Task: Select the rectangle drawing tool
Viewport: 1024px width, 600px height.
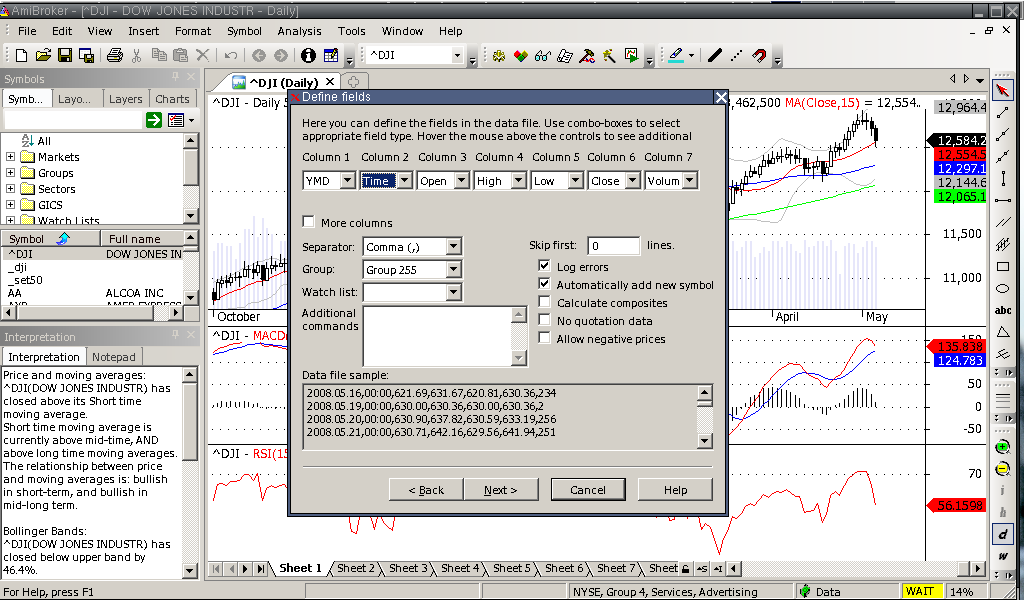Action: pos(1002,266)
